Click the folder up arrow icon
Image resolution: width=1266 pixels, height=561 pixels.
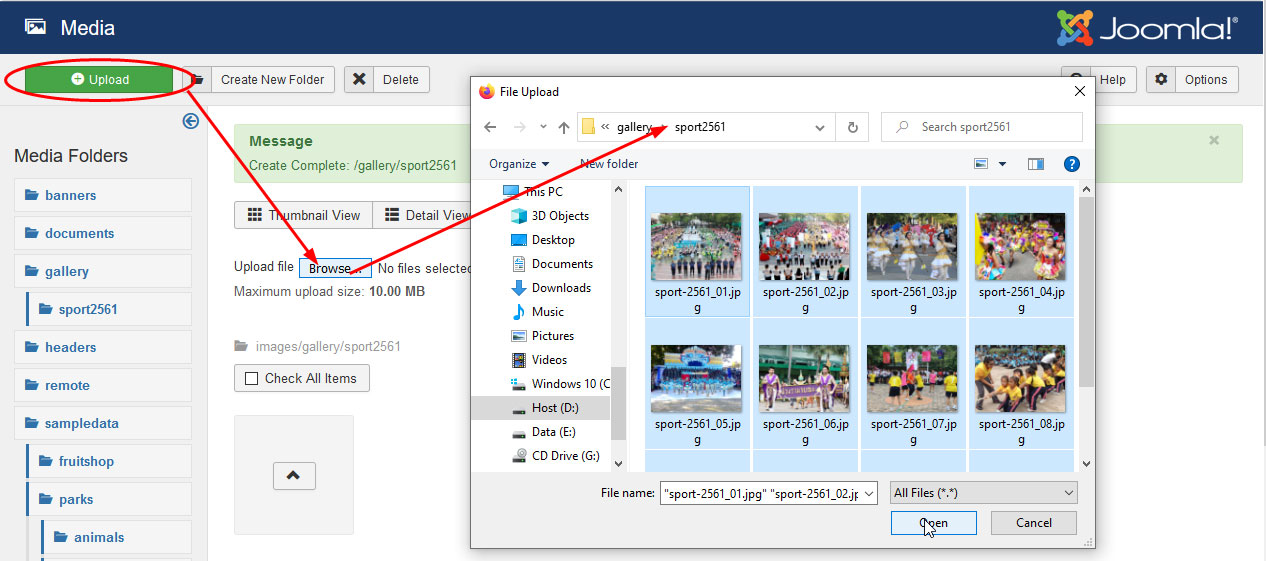[294, 476]
